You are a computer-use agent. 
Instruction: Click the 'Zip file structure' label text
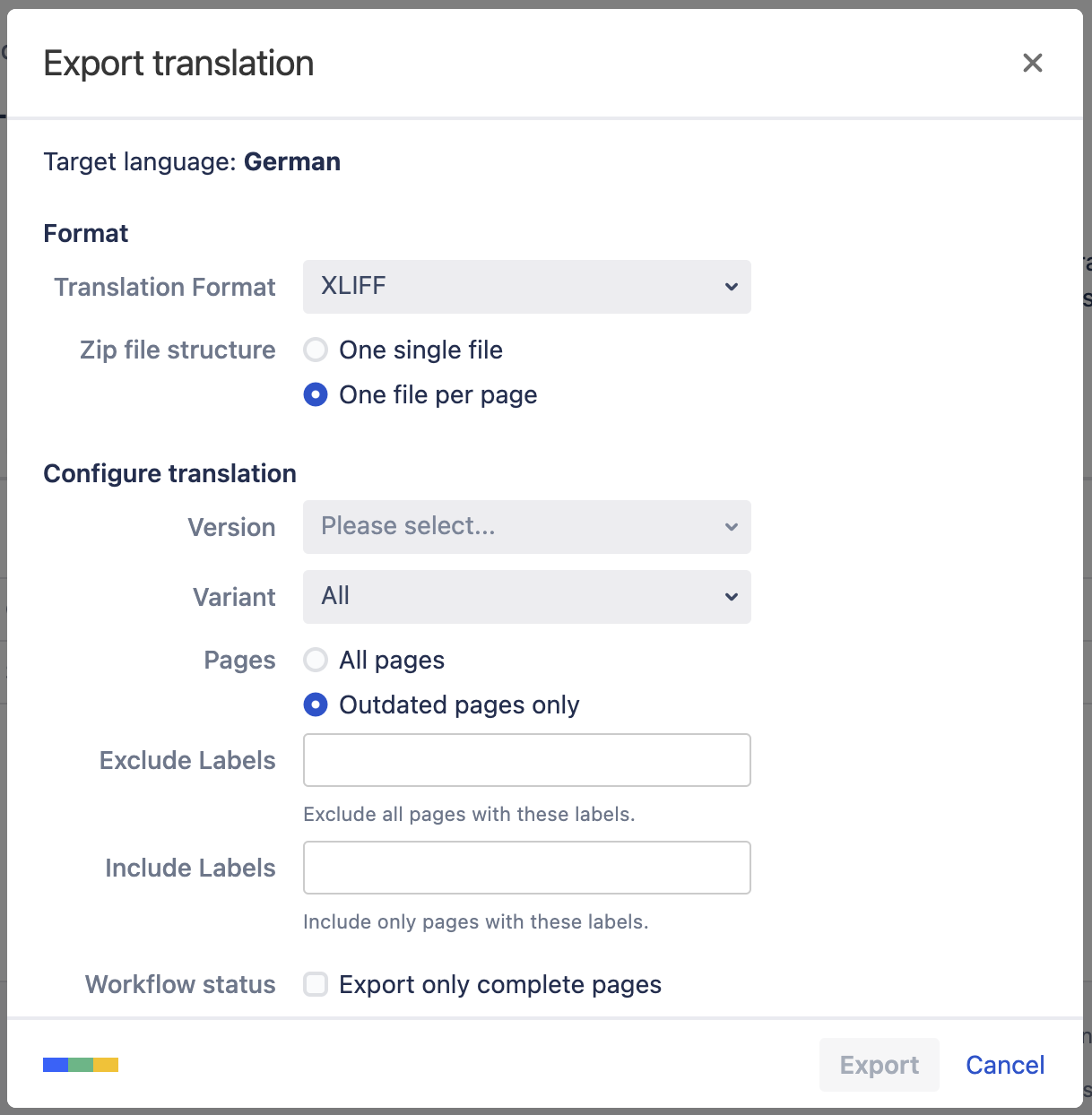click(x=178, y=350)
